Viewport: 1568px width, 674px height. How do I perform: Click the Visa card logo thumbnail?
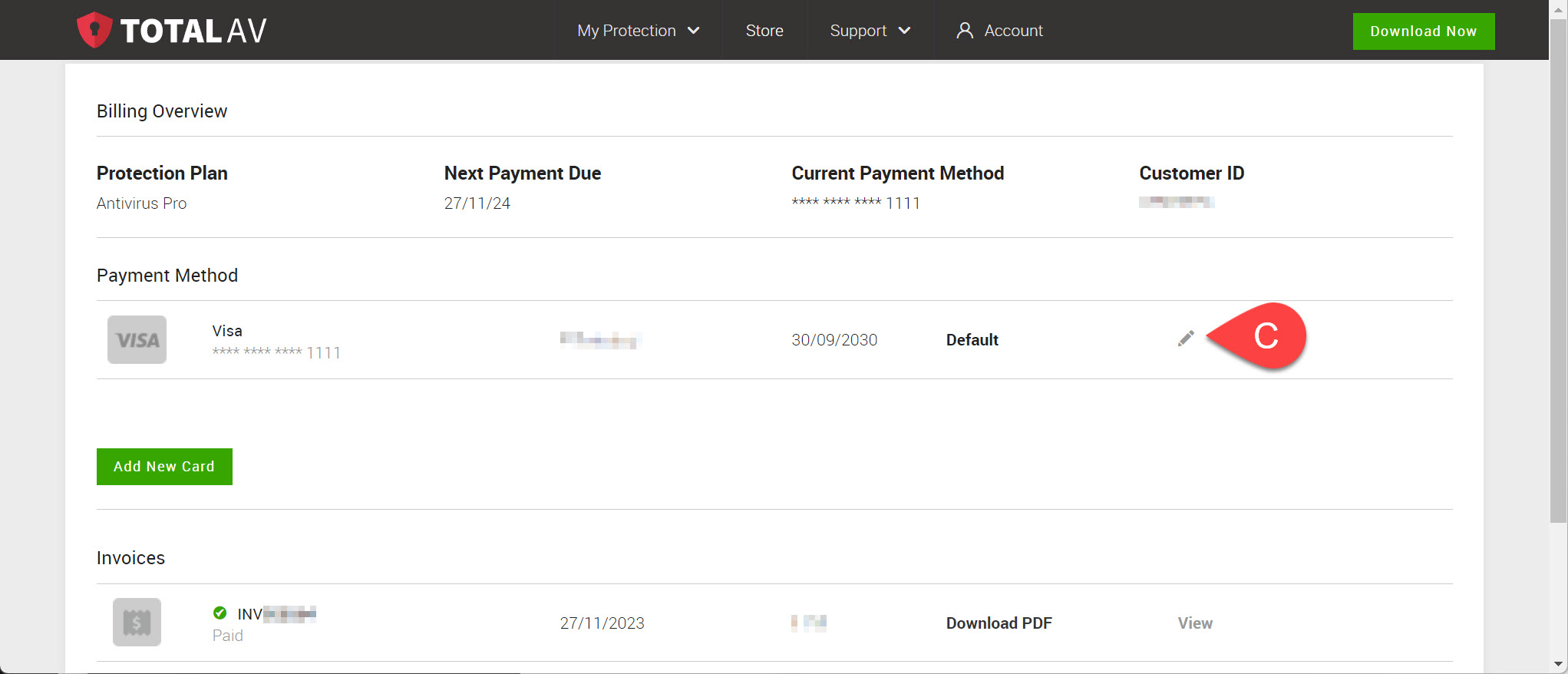(x=137, y=339)
